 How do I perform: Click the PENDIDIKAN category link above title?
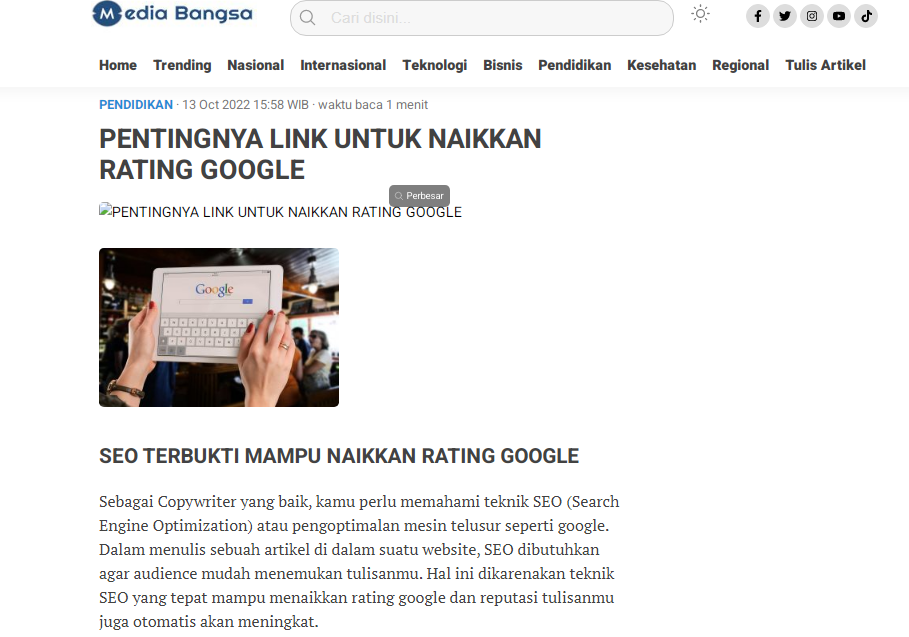(136, 104)
